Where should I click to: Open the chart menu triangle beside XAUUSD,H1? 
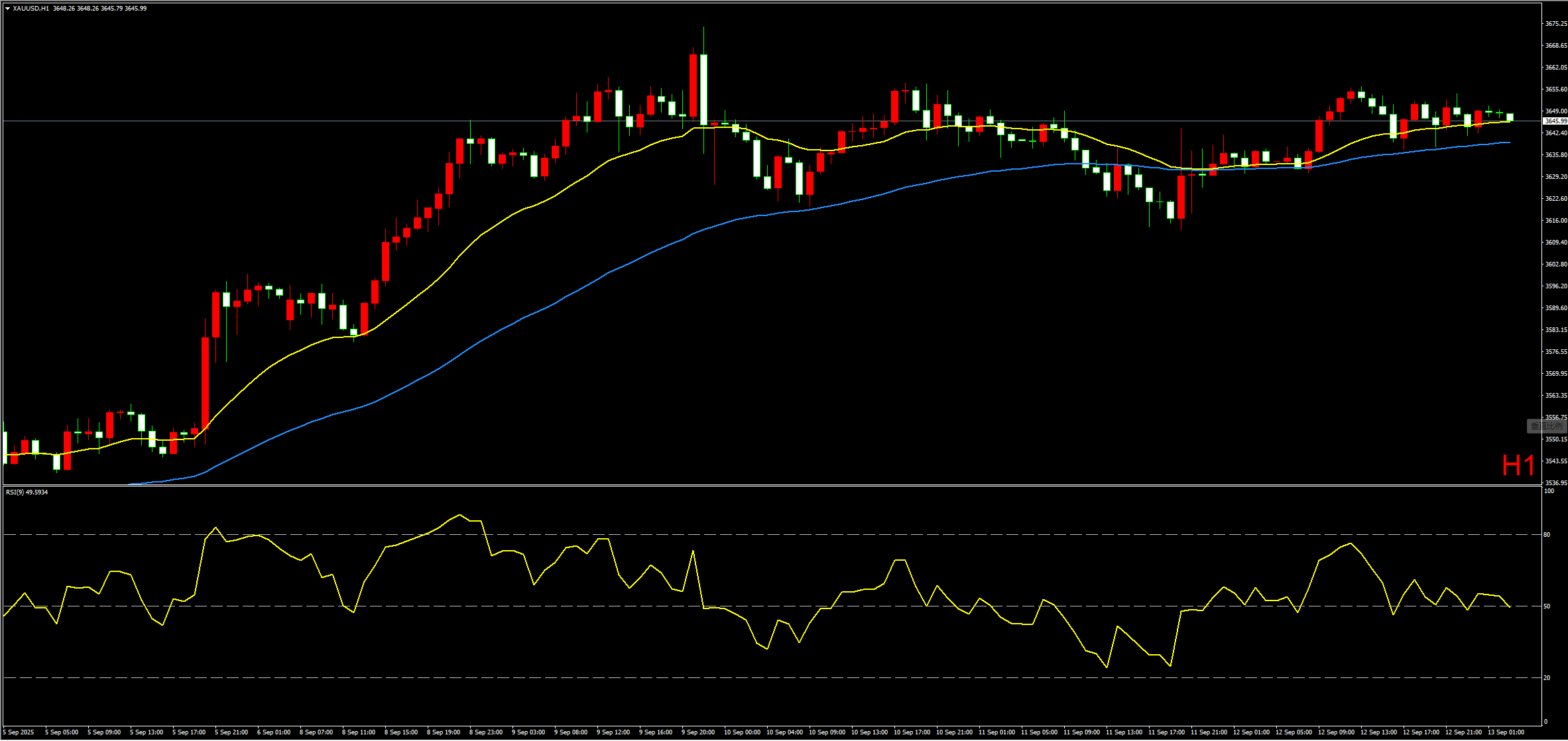[x=7, y=9]
